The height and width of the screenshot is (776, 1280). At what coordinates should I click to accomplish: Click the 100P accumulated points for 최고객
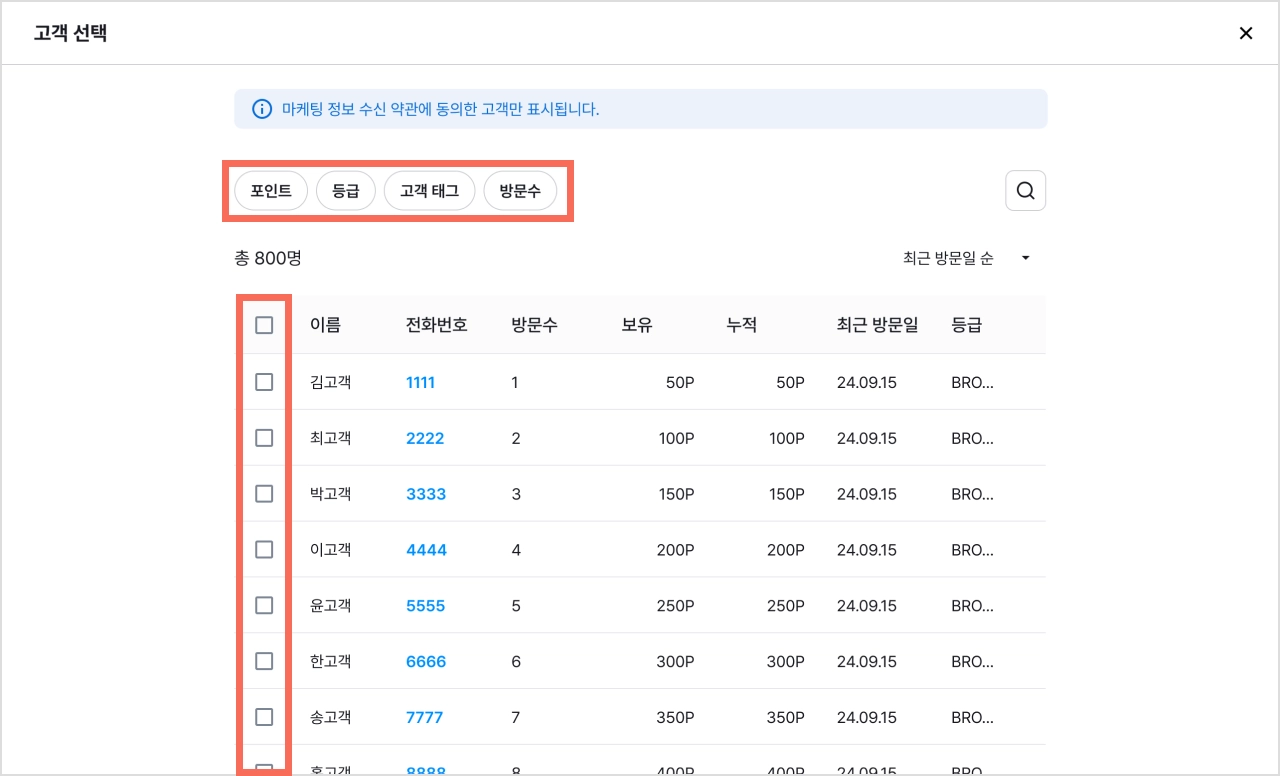[x=787, y=438]
